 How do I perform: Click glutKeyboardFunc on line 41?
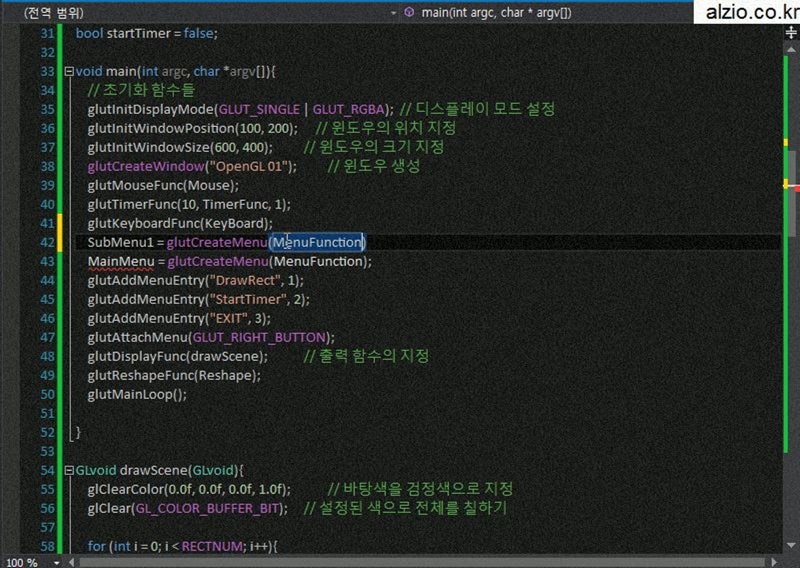tap(143, 224)
